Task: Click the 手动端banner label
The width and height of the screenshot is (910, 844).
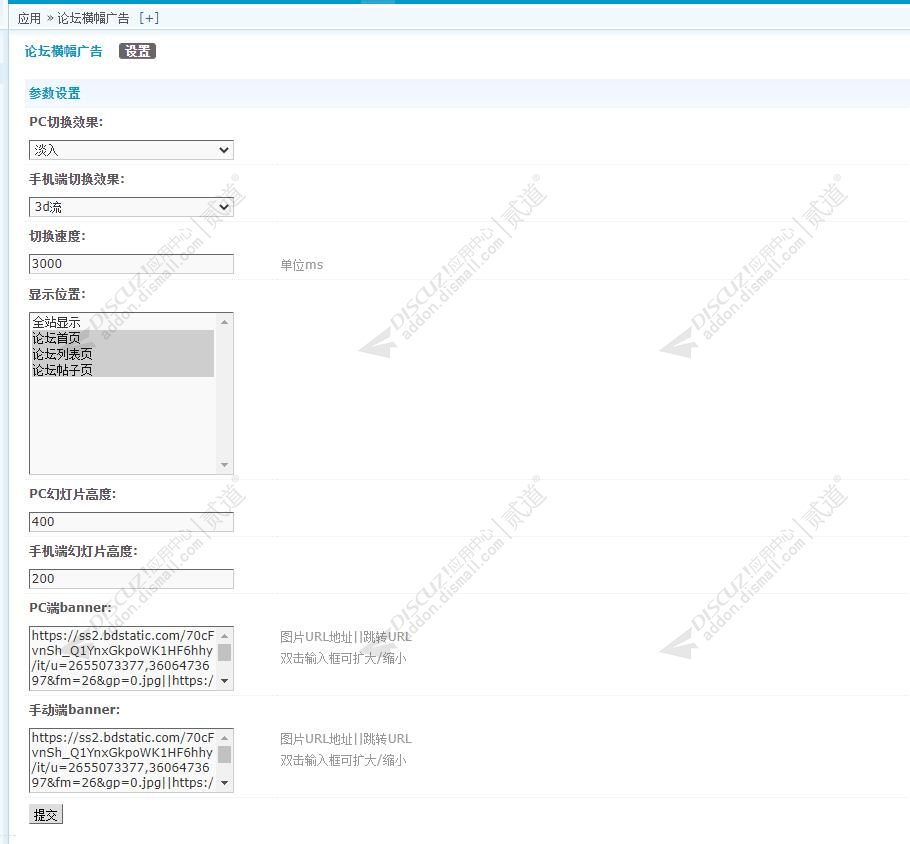Action: 75,710
